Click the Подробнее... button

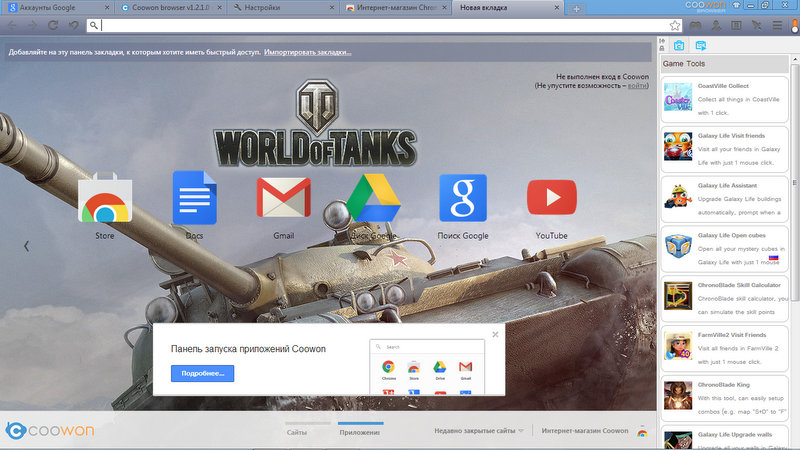[203, 373]
